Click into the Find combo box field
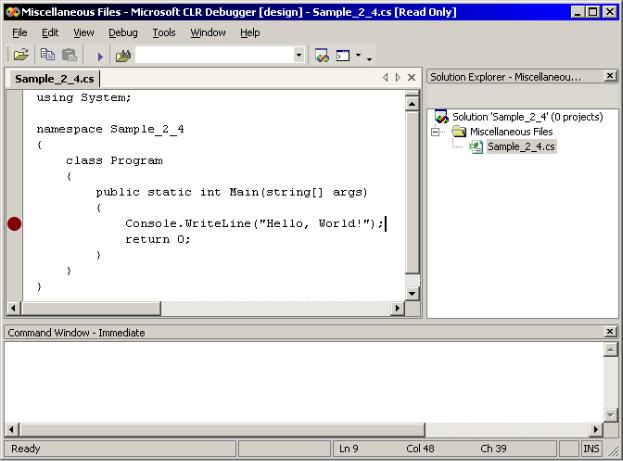 pyautogui.click(x=215, y=55)
